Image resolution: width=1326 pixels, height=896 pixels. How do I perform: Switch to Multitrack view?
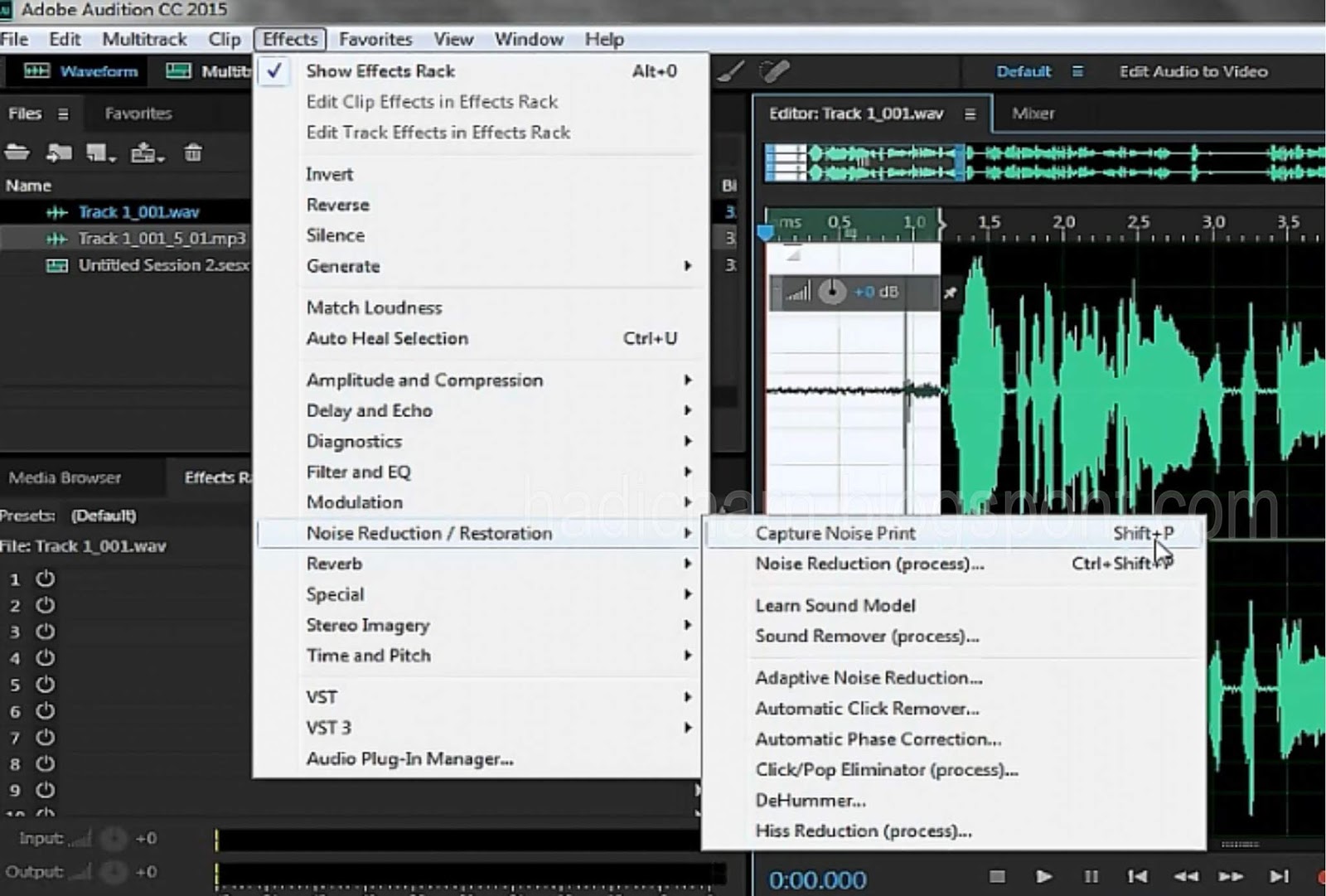[207, 71]
